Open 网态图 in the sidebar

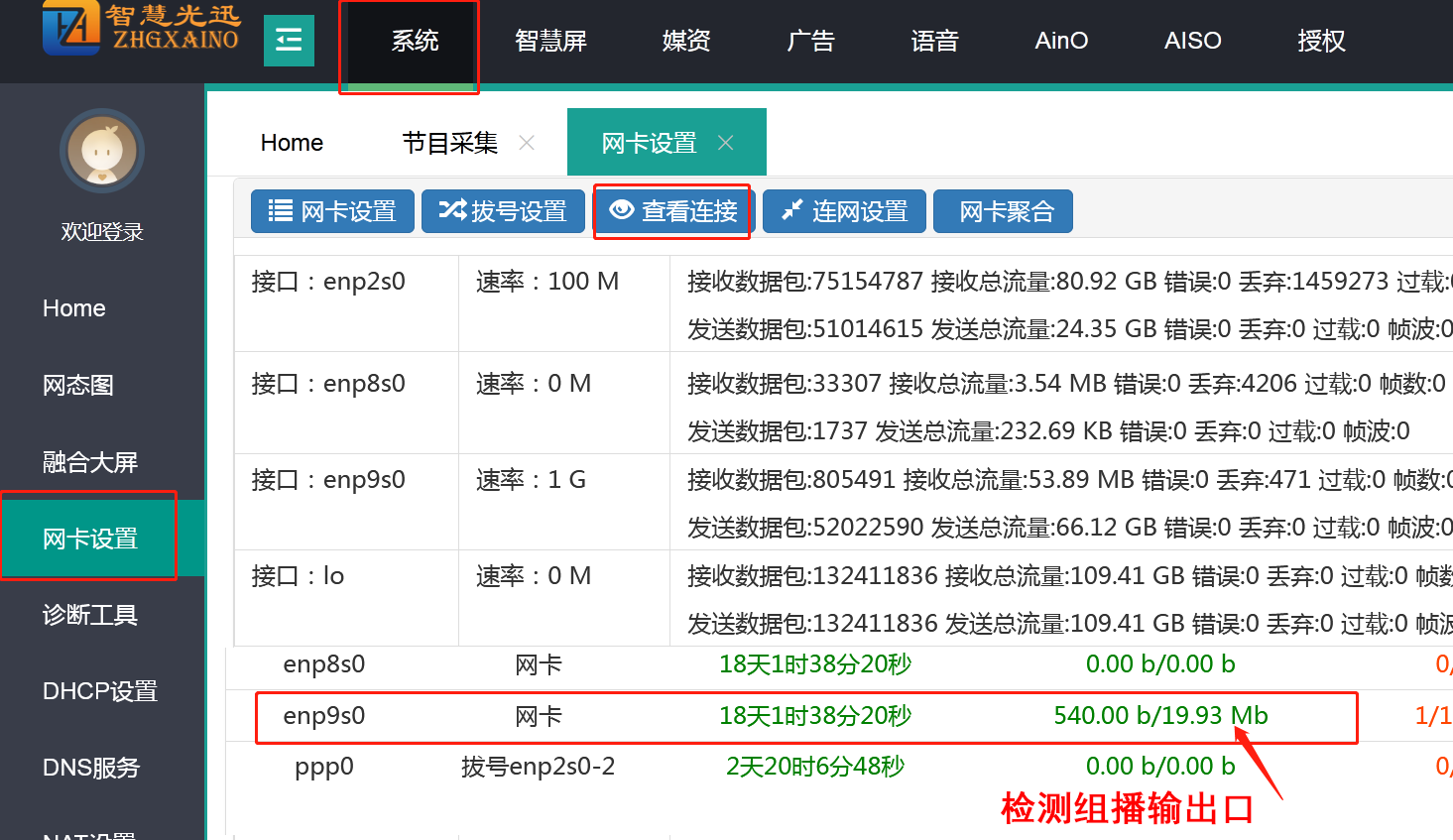(78, 385)
